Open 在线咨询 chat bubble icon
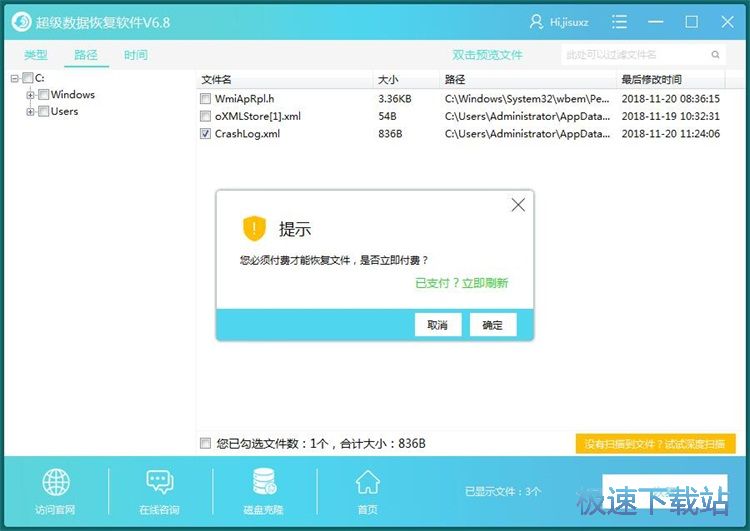 [x=159, y=482]
